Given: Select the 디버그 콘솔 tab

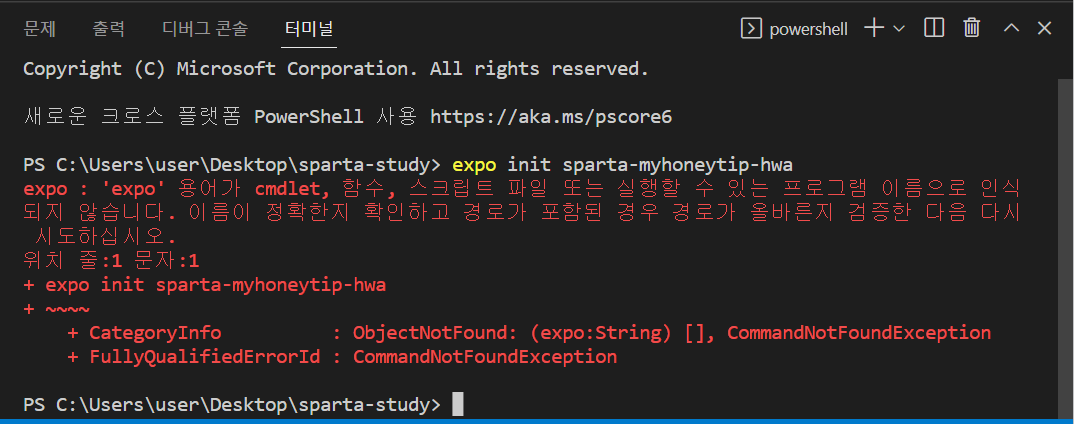Looking at the screenshot, I should click(x=205, y=29).
